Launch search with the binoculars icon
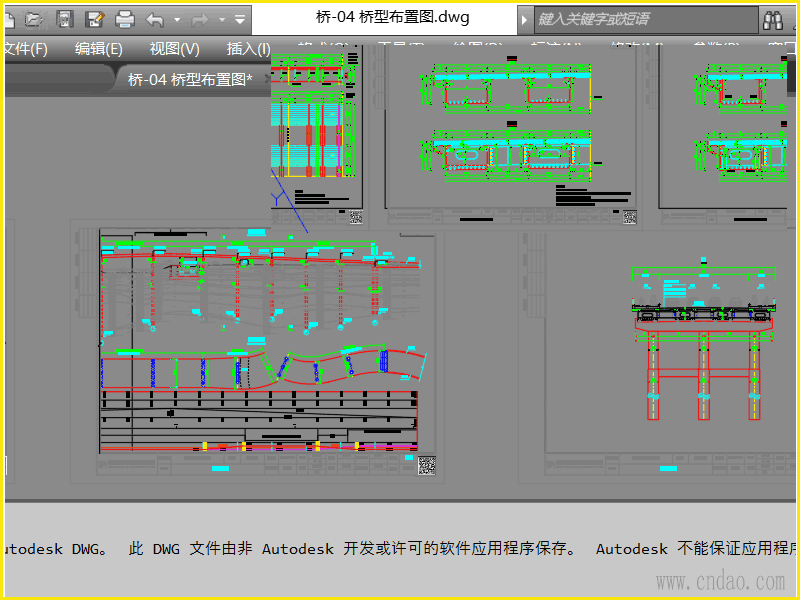The width and height of the screenshot is (800, 600). tap(773, 20)
